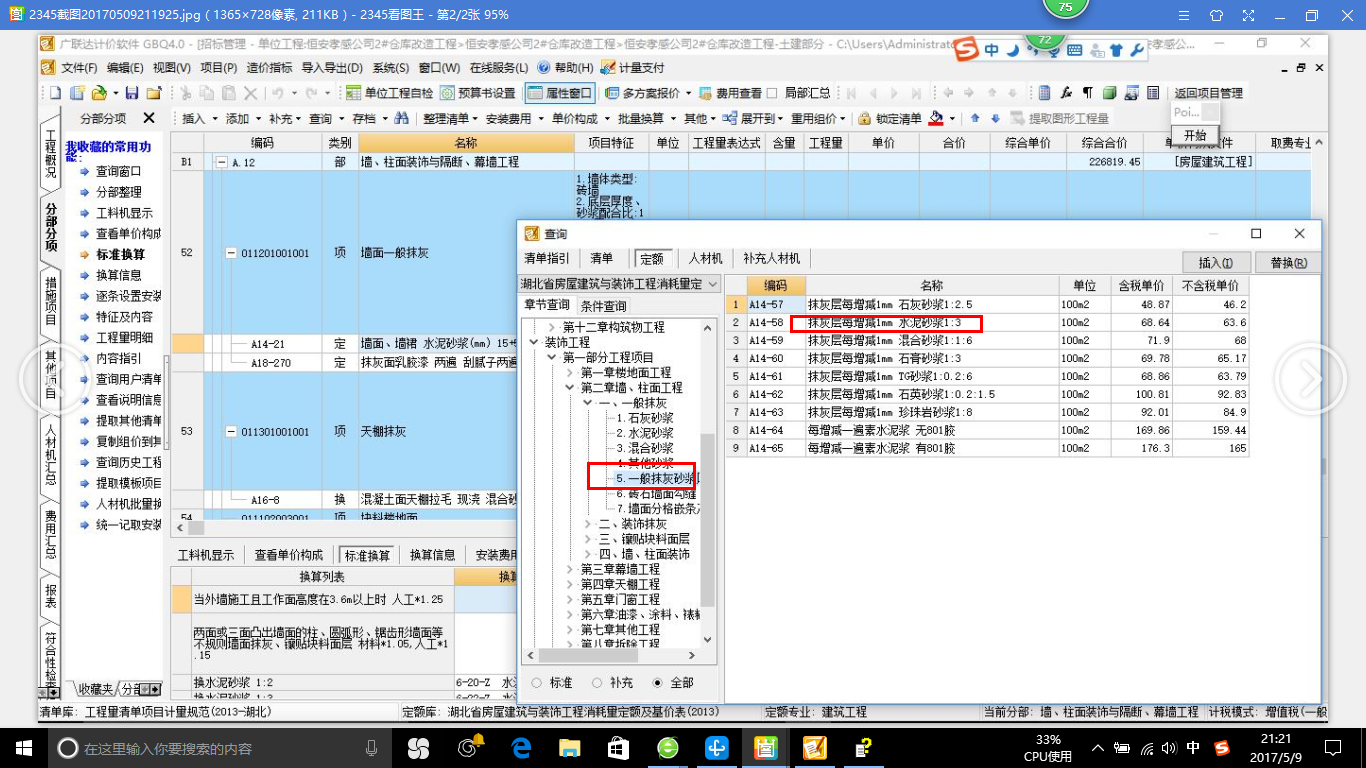The height and width of the screenshot is (768, 1366).
Task: Select row A14-58 抹灰层每增减1mm 水泥砂浆1:3
Action: (x=987, y=323)
